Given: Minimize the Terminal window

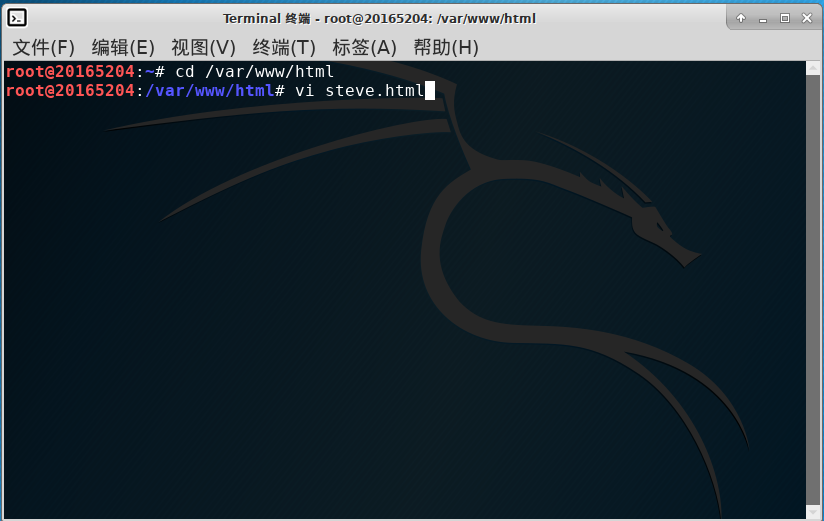Looking at the screenshot, I should pos(763,19).
